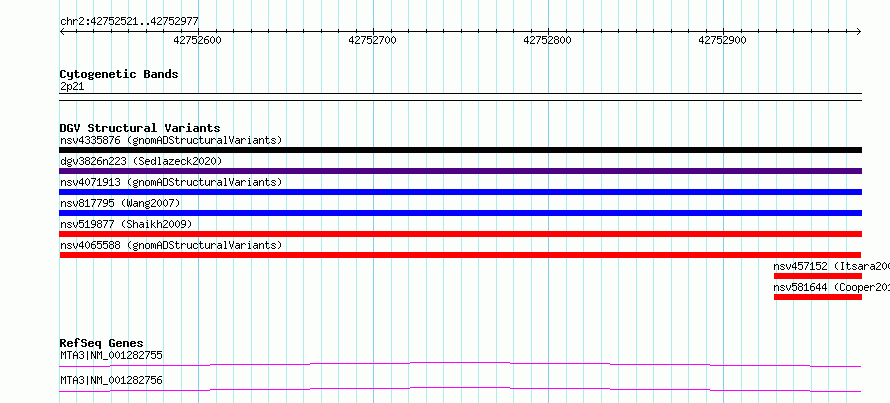Click the magenta line for MTA3|NM_001282756
890x403 pixels.
coord(460,389)
